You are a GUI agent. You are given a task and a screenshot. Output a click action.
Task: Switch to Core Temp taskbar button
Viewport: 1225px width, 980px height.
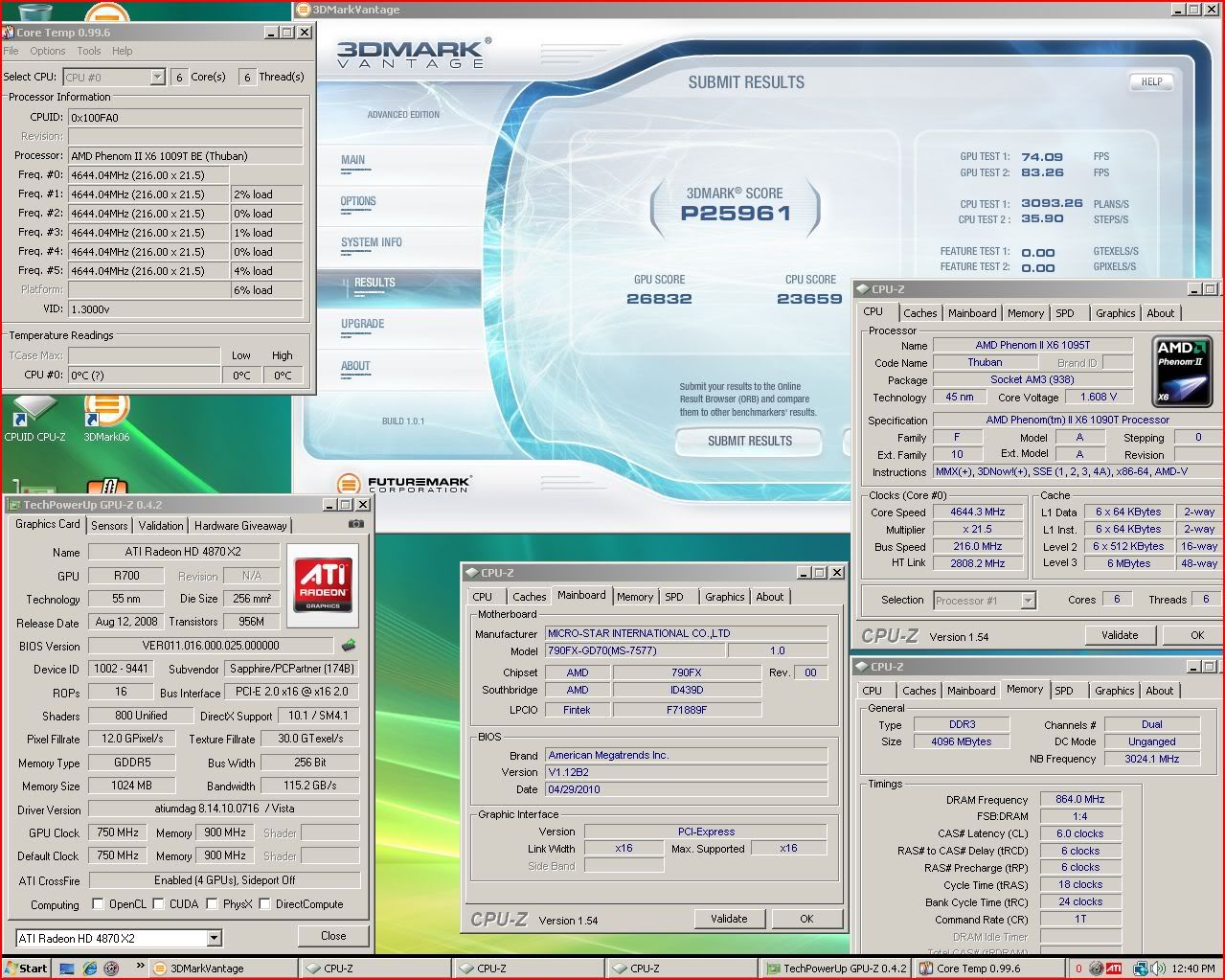(x=987, y=969)
